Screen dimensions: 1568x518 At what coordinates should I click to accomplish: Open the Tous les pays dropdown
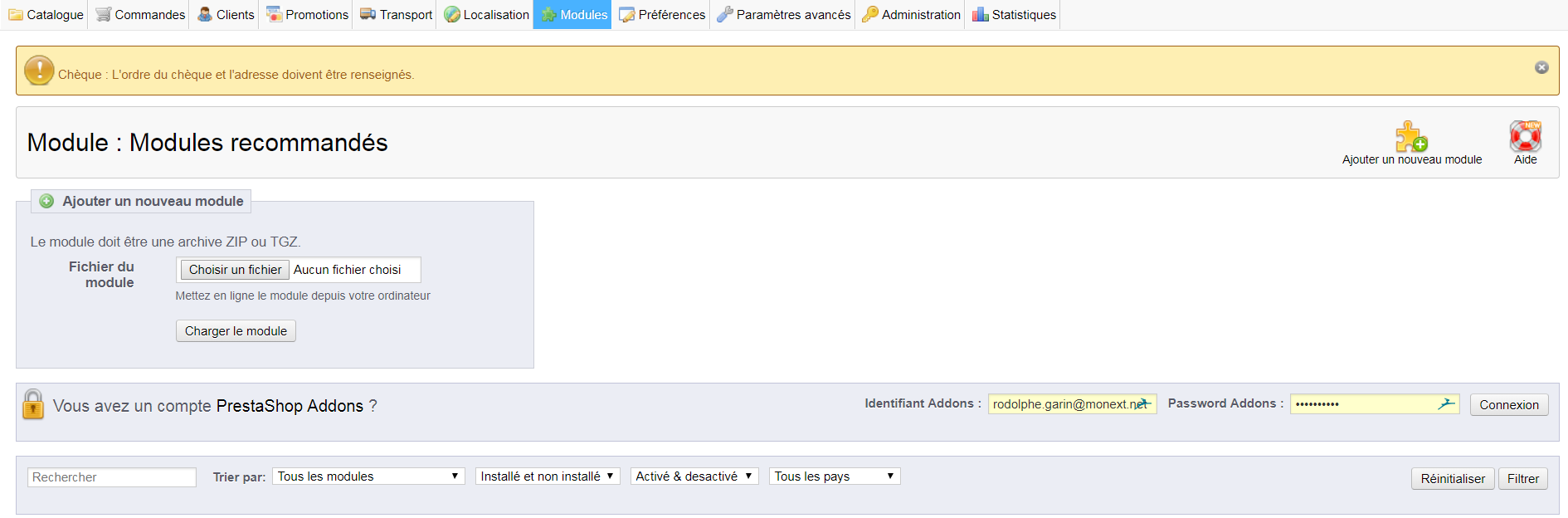click(x=834, y=476)
